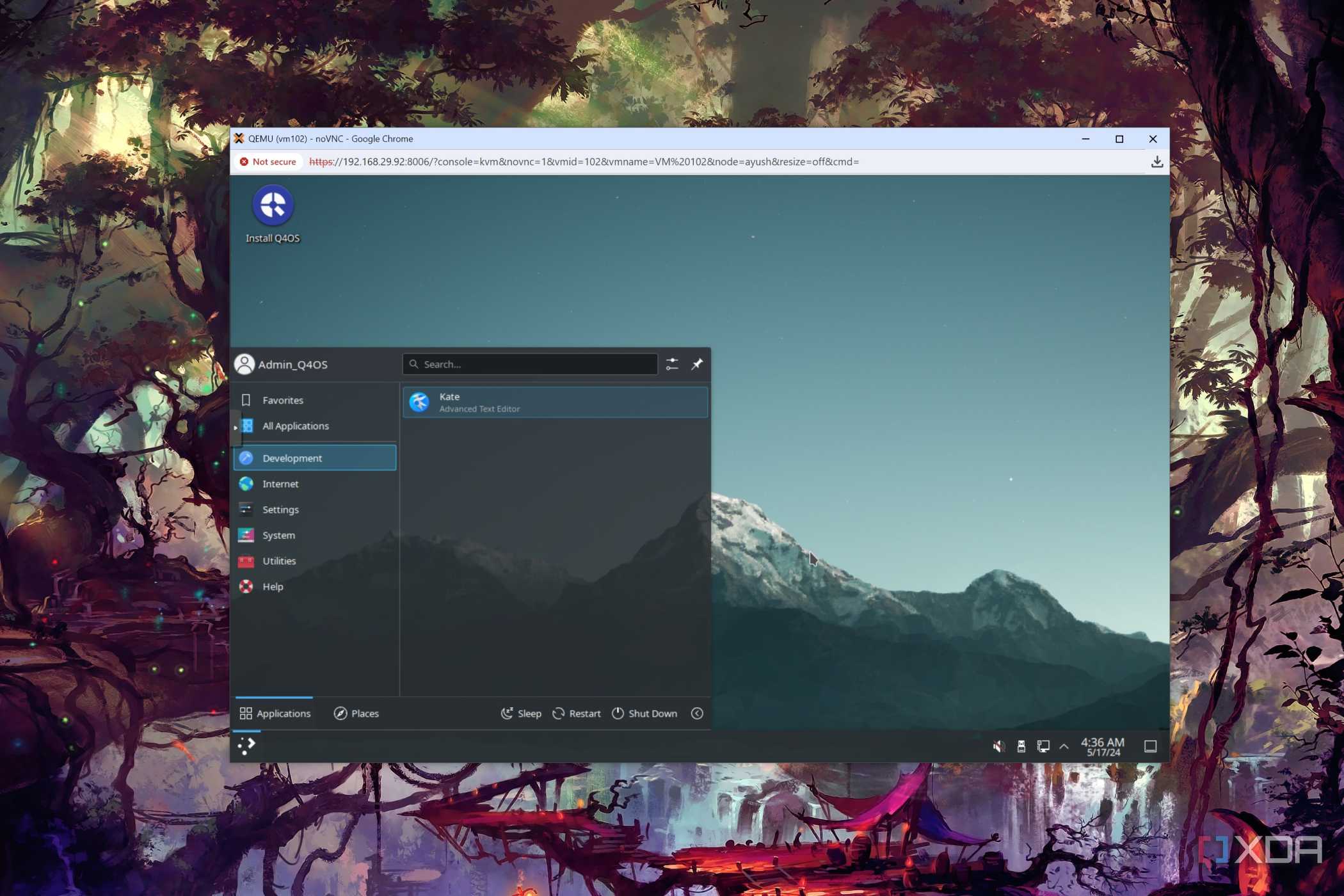
Task: Click the install app icon in address bar
Action: [x=1156, y=162]
